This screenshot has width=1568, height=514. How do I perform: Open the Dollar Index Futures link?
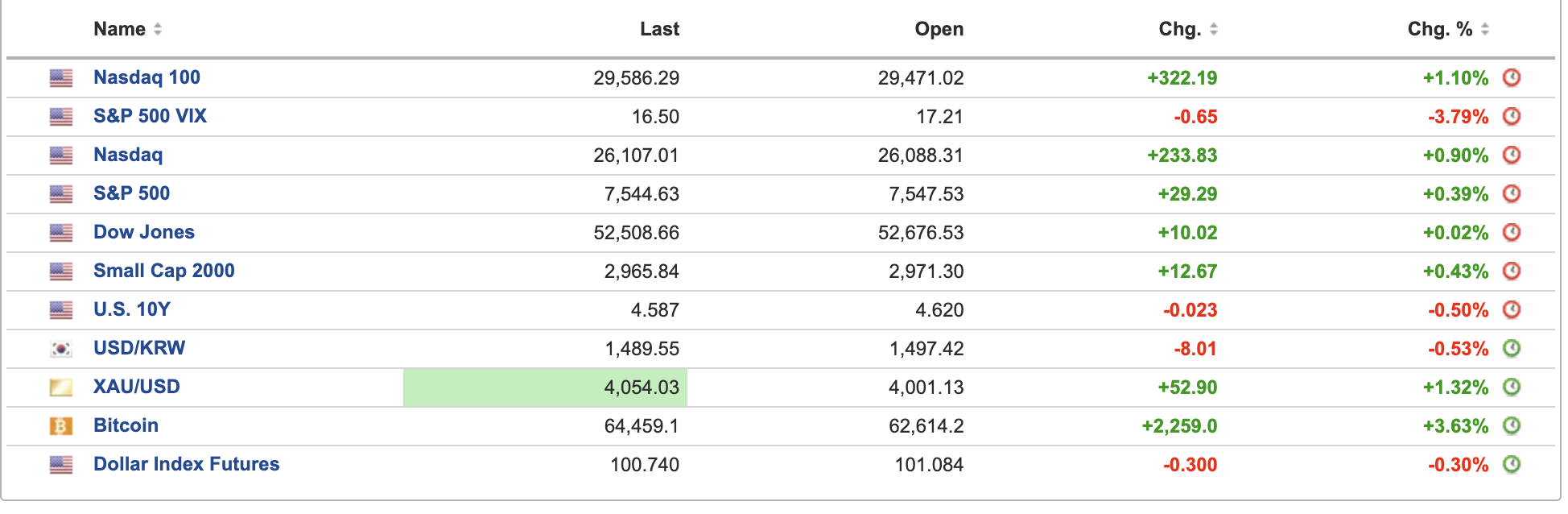click(x=187, y=464)
